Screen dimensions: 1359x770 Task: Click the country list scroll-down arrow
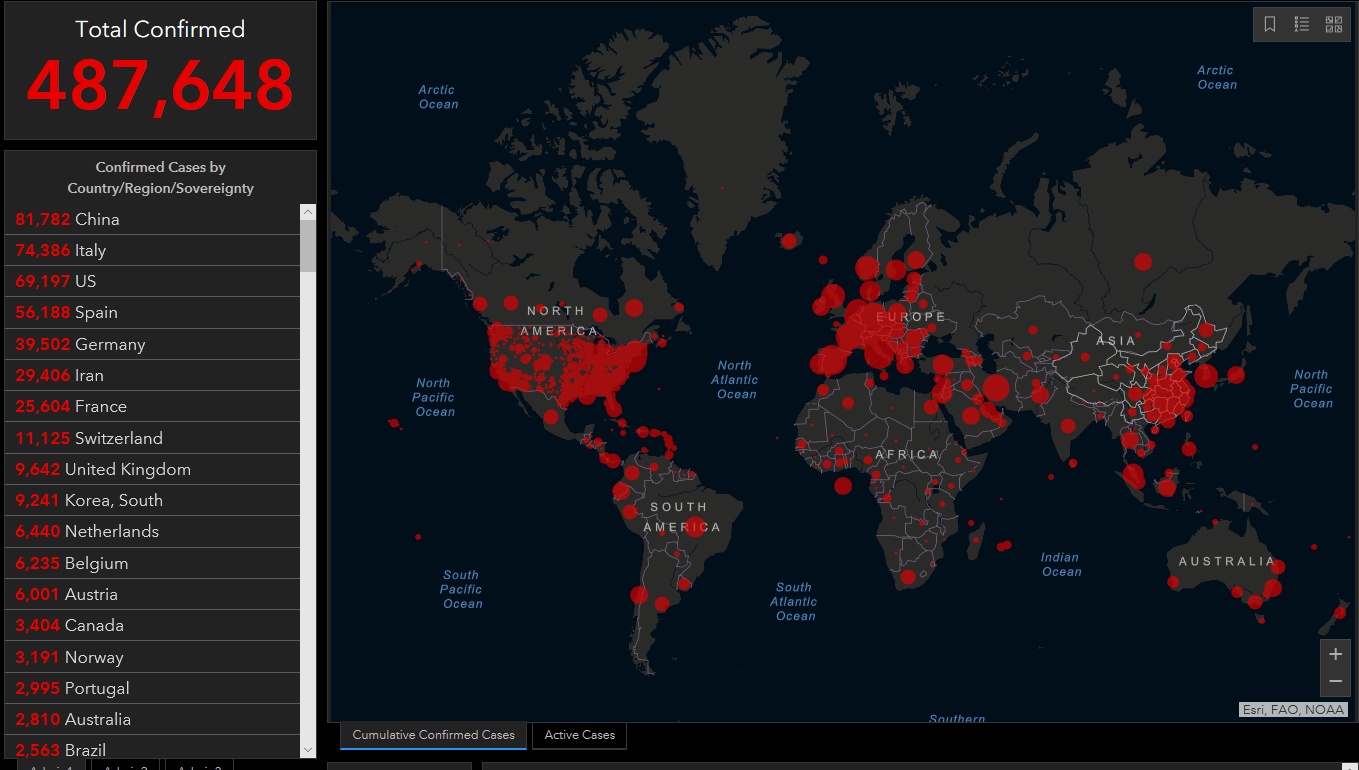(x=308, y=749)
